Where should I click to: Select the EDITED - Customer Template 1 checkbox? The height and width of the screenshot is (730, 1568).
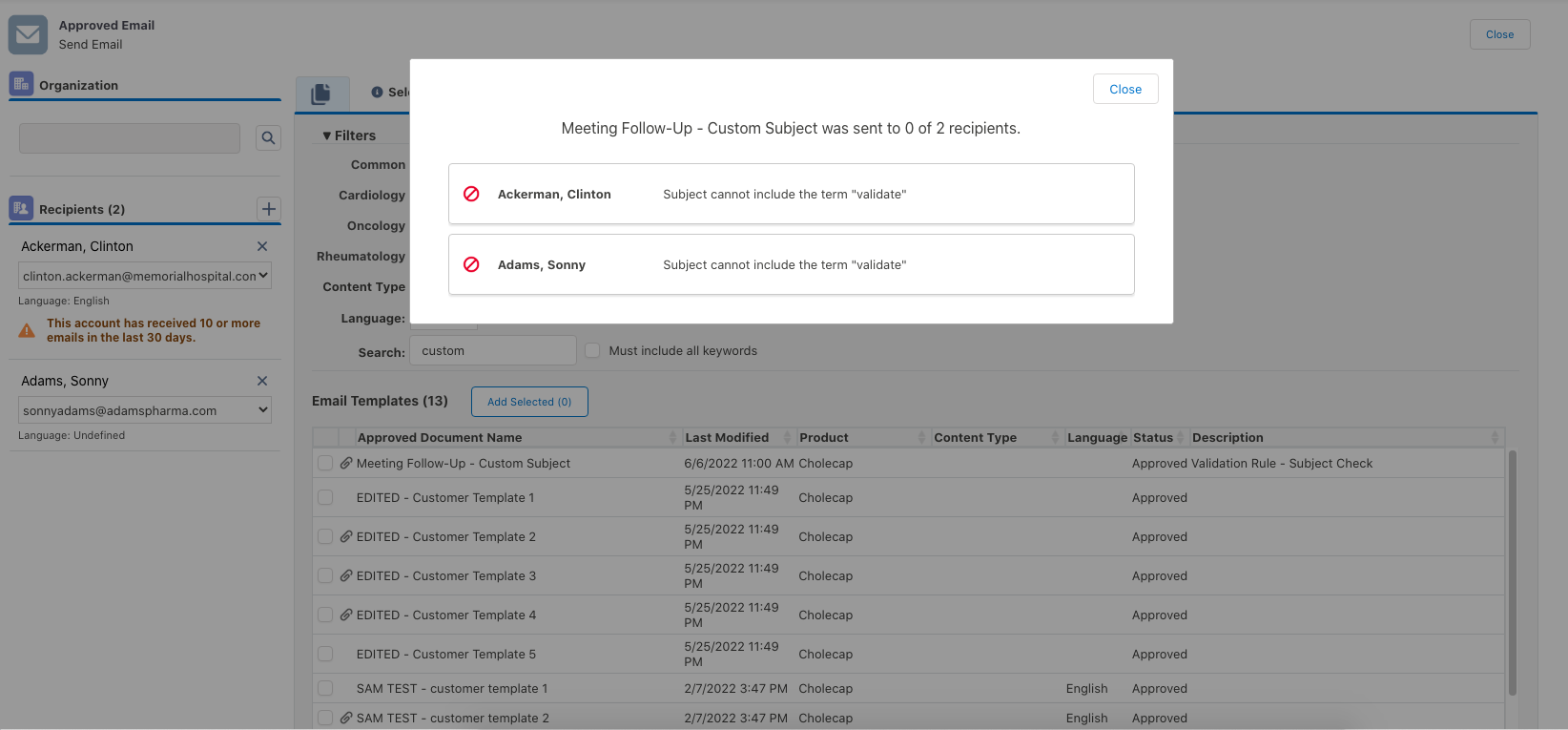(x=325, y=497)
